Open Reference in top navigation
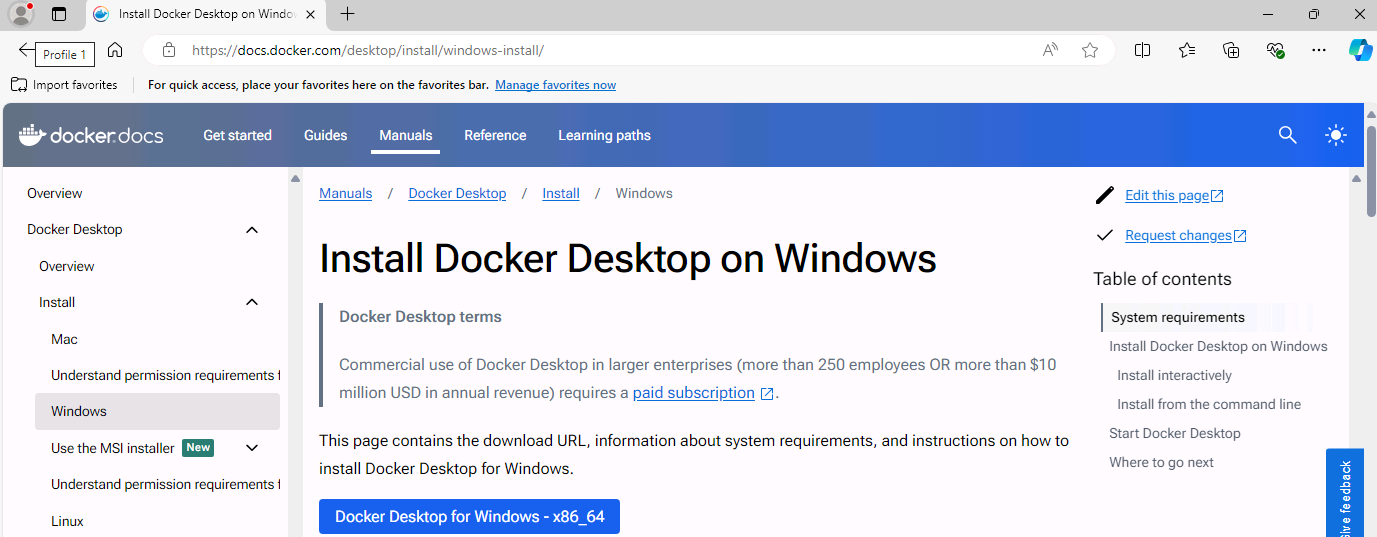This screenshot has height=537, width=1377. click(x=495, y=135)
